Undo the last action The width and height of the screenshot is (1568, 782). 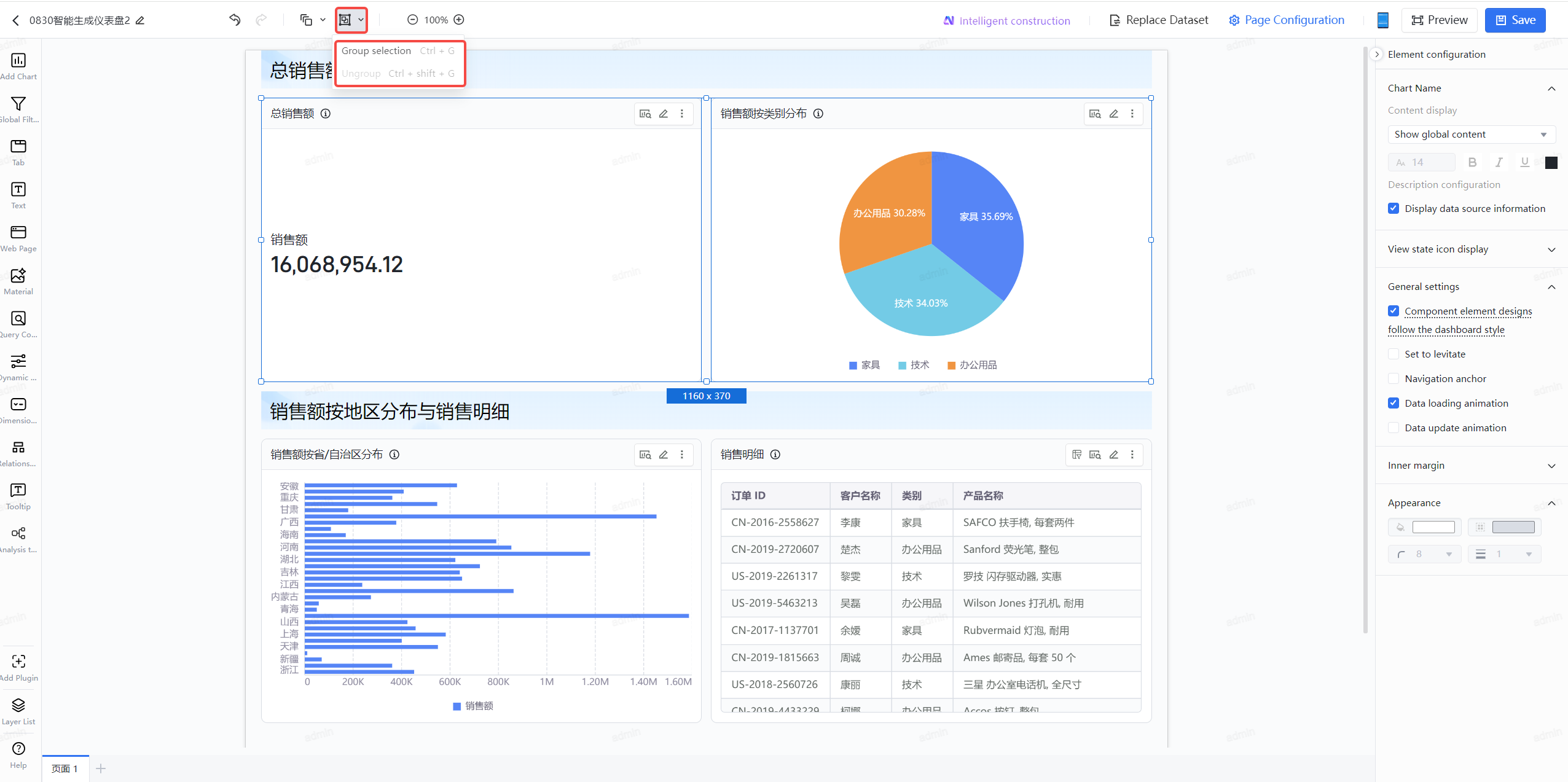[235, 20]
